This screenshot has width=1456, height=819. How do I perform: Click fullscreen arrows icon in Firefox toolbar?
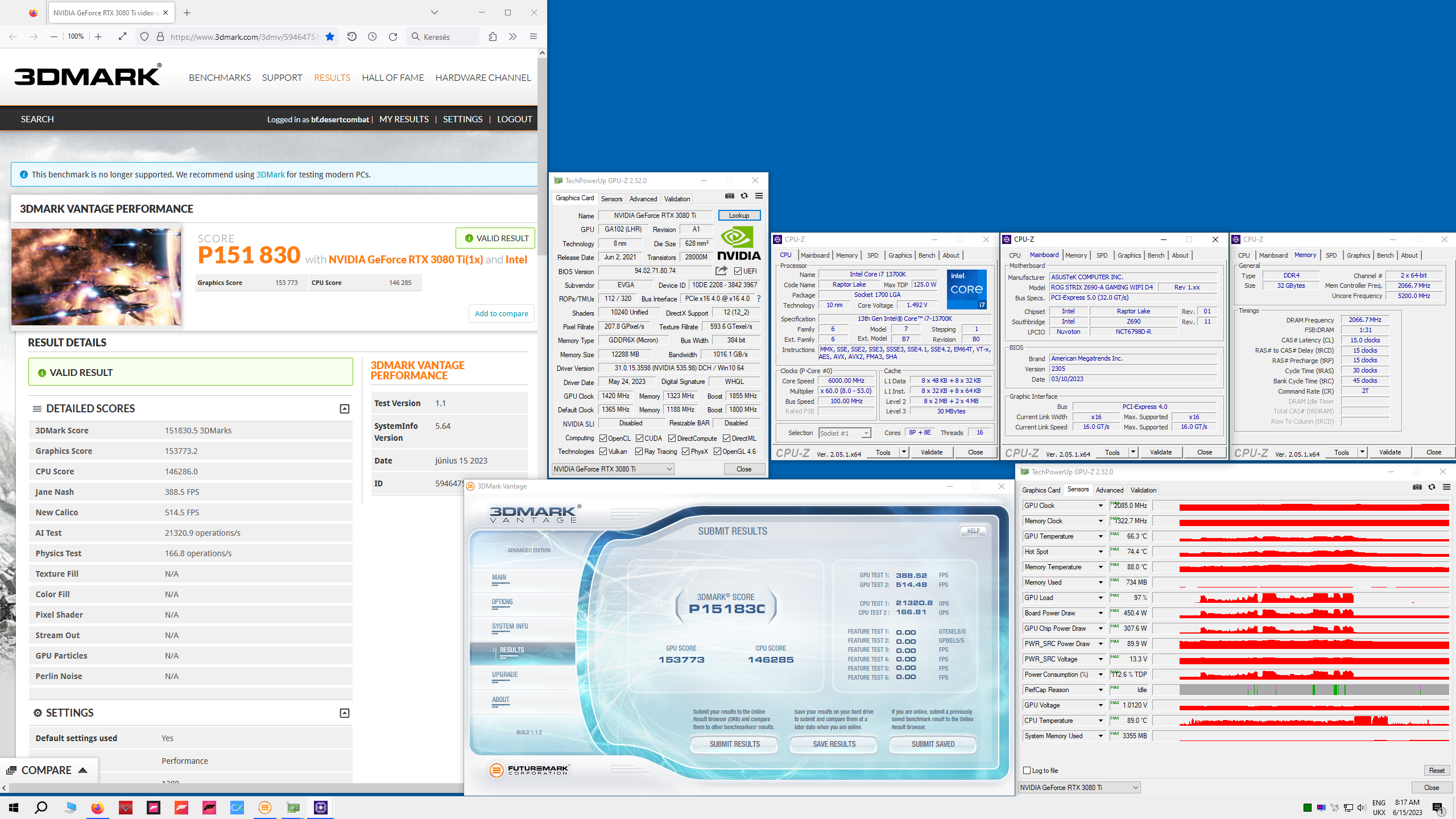(x=122, y=36)
